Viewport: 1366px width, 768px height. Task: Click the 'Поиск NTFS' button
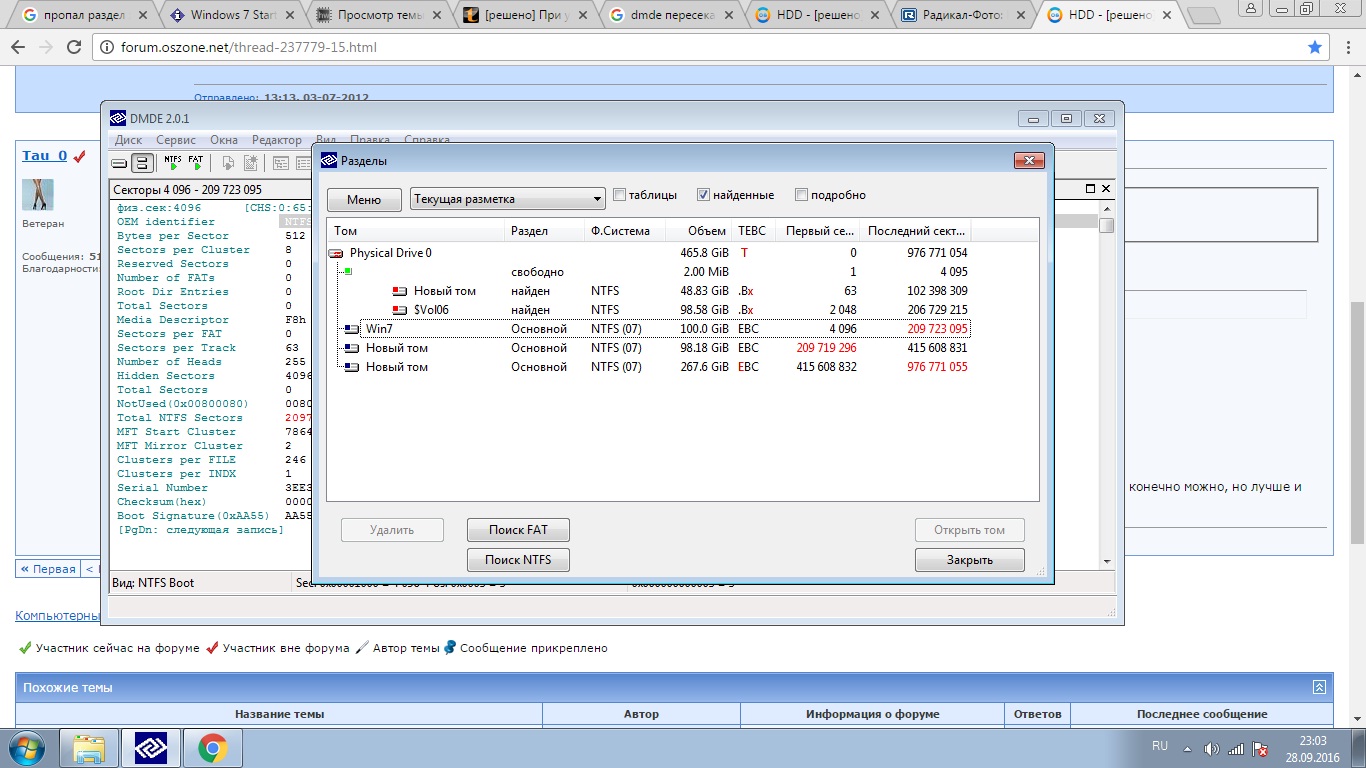click(518, 560)
